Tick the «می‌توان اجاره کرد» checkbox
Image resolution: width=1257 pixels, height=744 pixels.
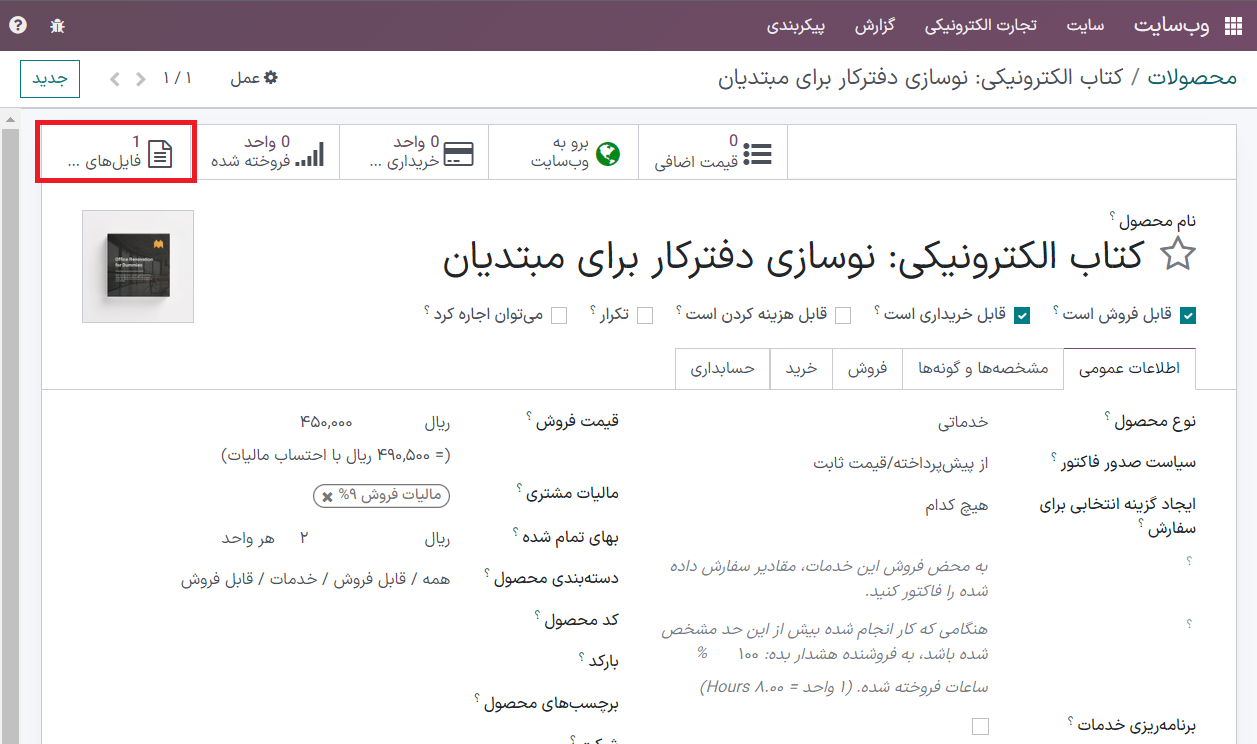[x=559, y=315]
